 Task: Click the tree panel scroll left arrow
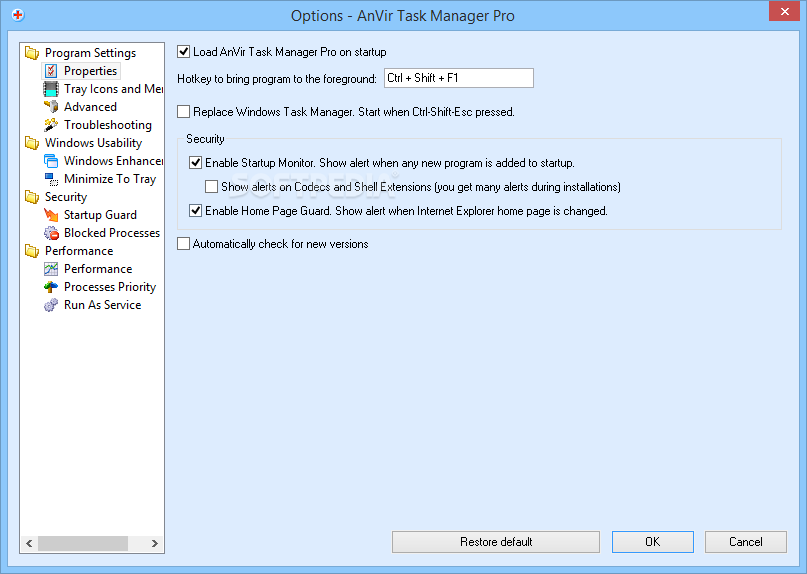click(29, 544)
